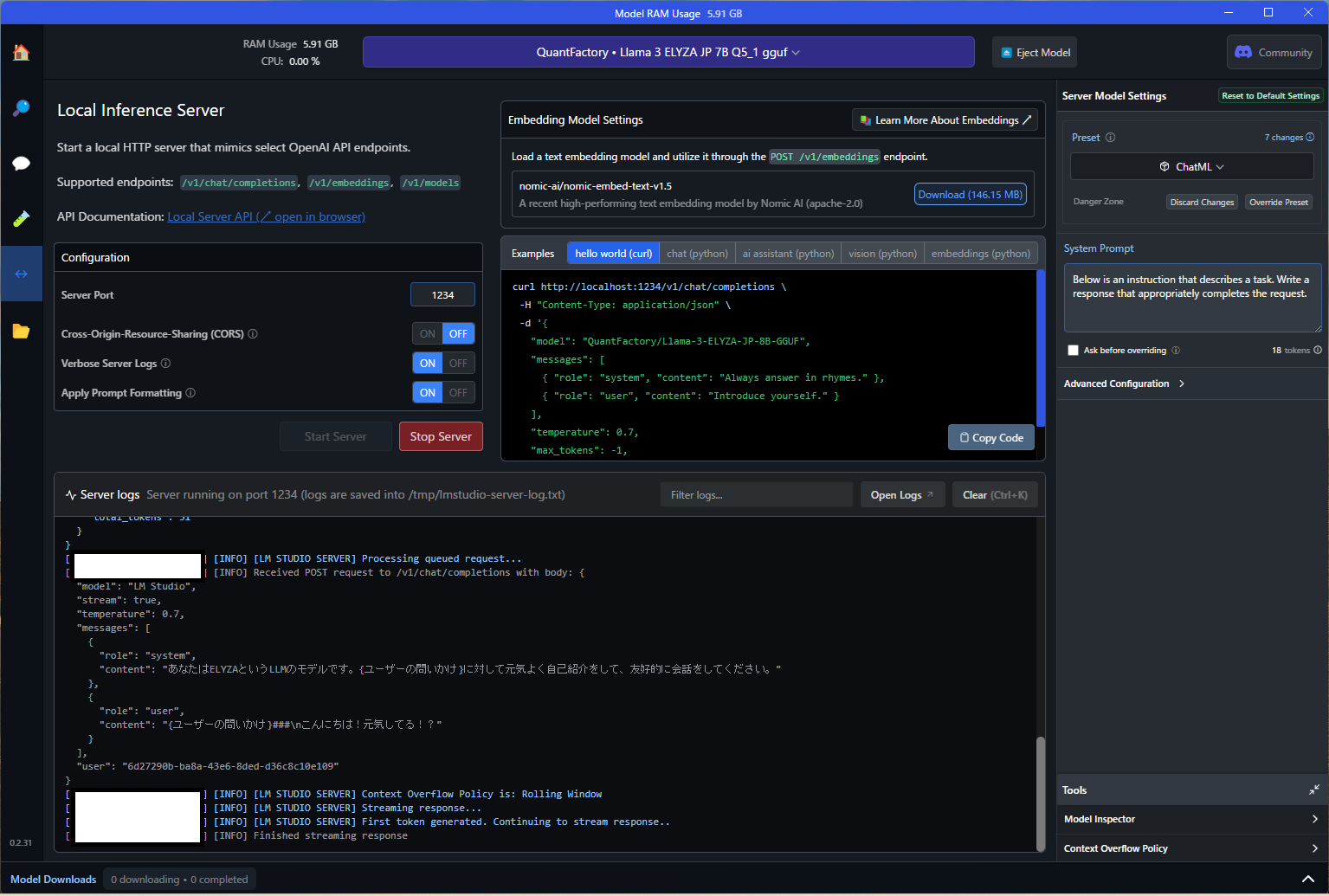Turn CORS OFF
The image size is (1329, 896).
click(458, 334)
